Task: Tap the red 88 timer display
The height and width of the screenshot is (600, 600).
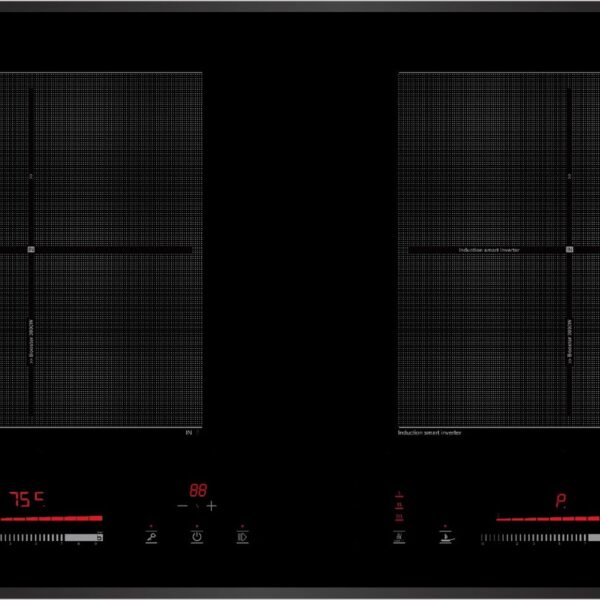Action: point(197,490)
